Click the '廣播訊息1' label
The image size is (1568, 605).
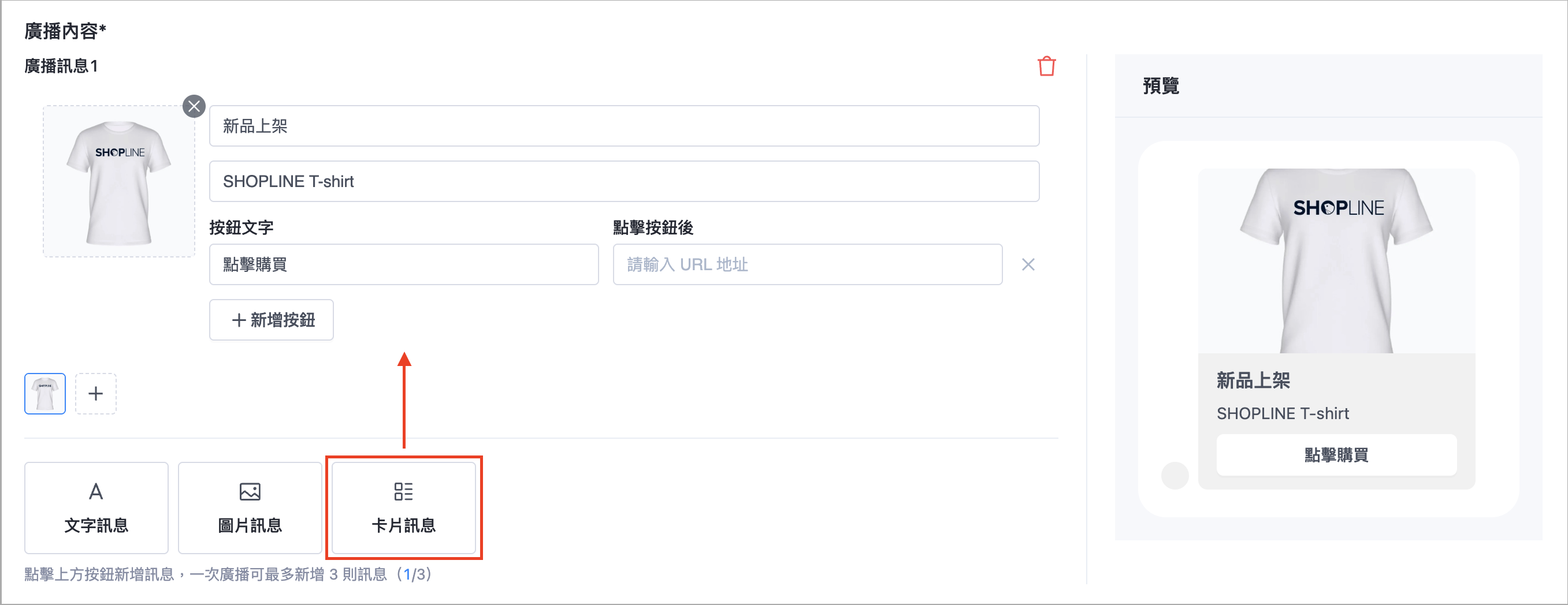click(x=61, y=66)
